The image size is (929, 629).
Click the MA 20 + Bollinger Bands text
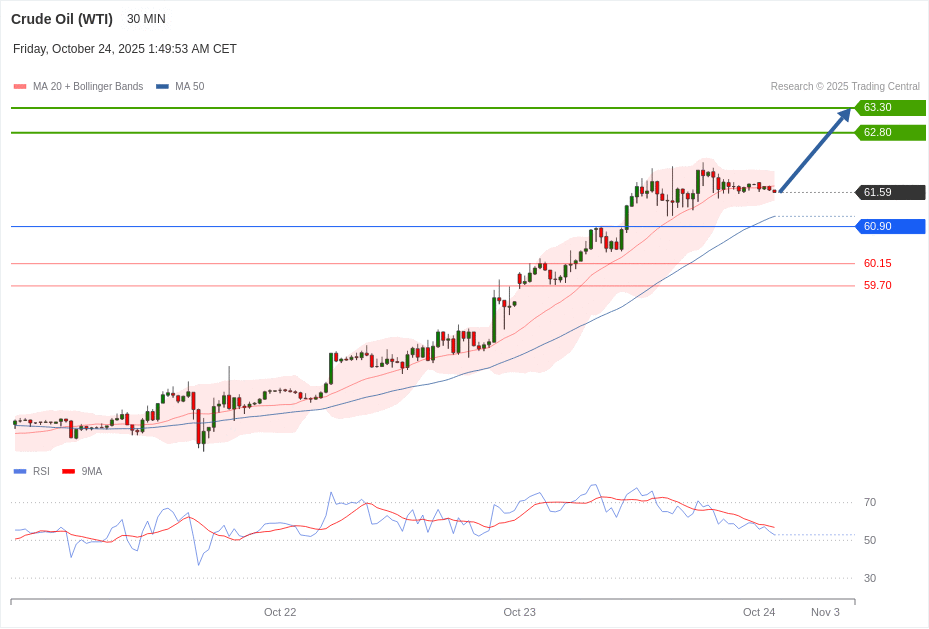point(88,87)
